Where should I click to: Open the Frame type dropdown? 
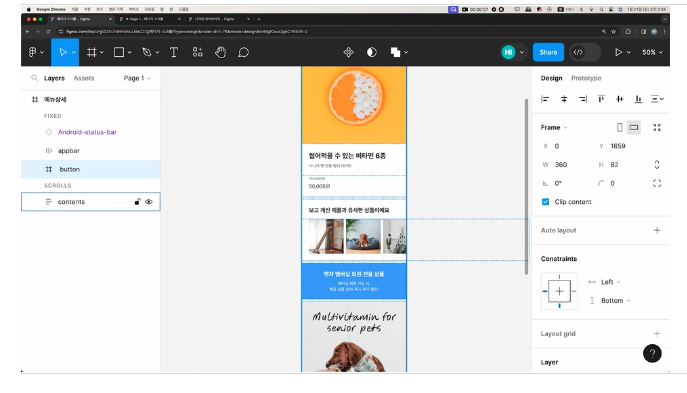click(554, 127)
